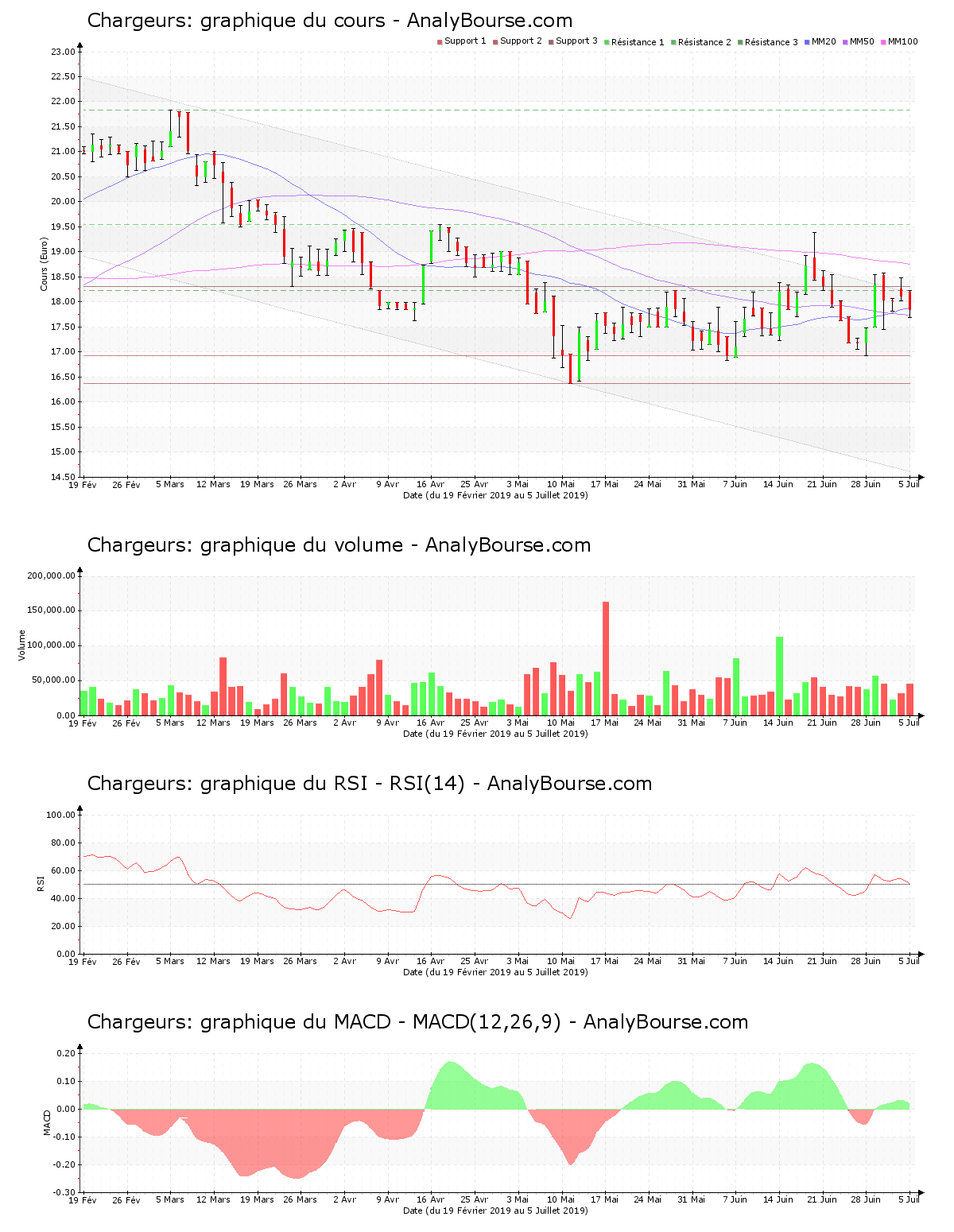Click the 'RSI' y-axis label
954x1232 pixels.
(x=40, y=883)
